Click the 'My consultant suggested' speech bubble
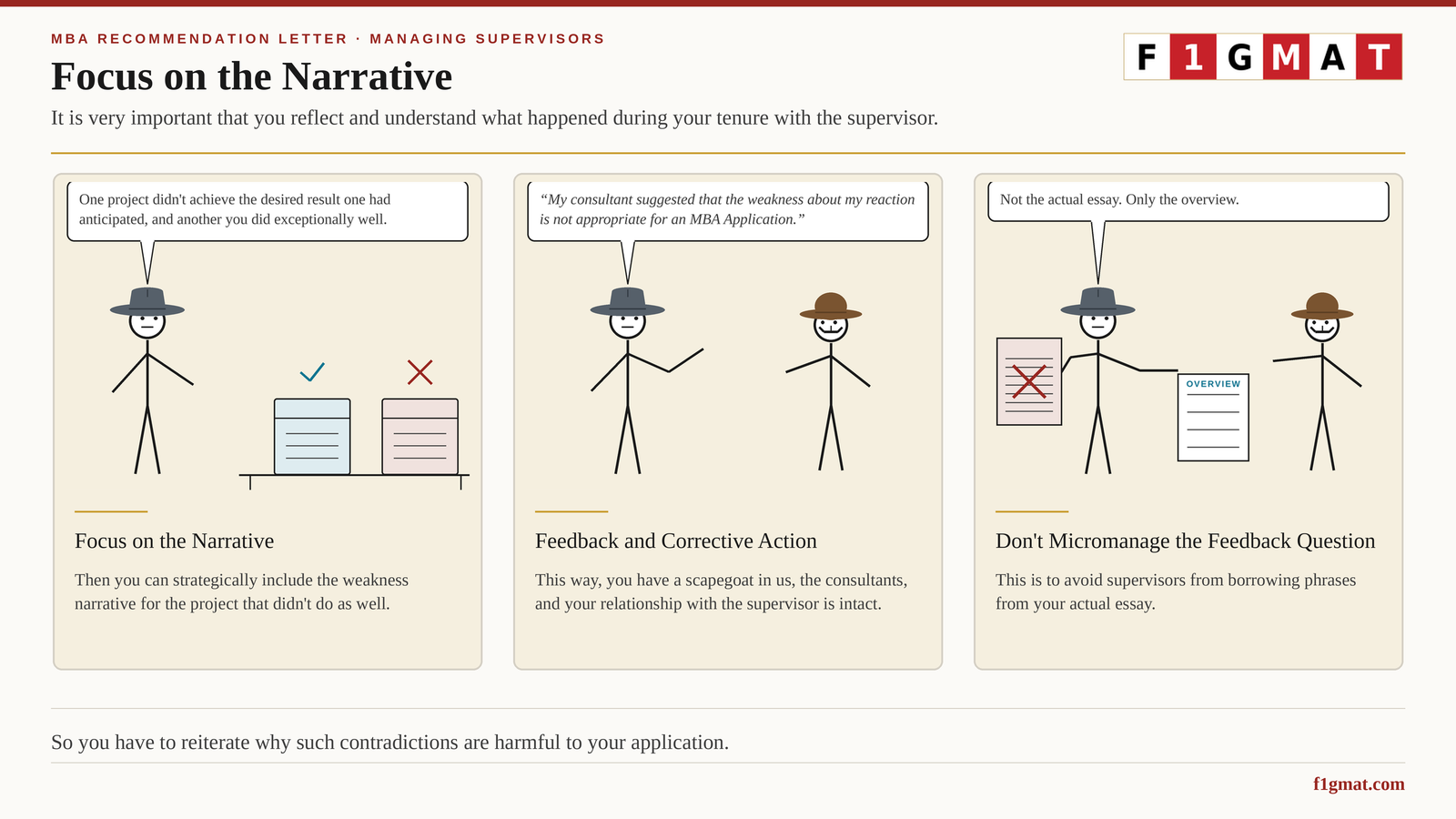Image resolution: width=1456 pixels, height=819 pixels. point(728,210)
